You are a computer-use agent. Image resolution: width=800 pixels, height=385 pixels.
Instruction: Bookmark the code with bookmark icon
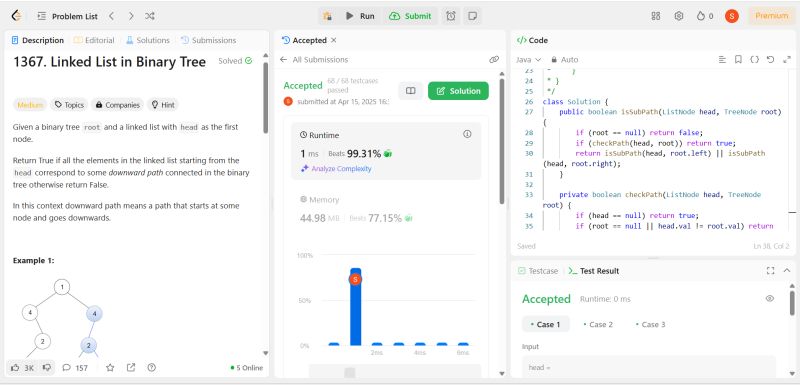pyautogui.click(x=738, y=60)
